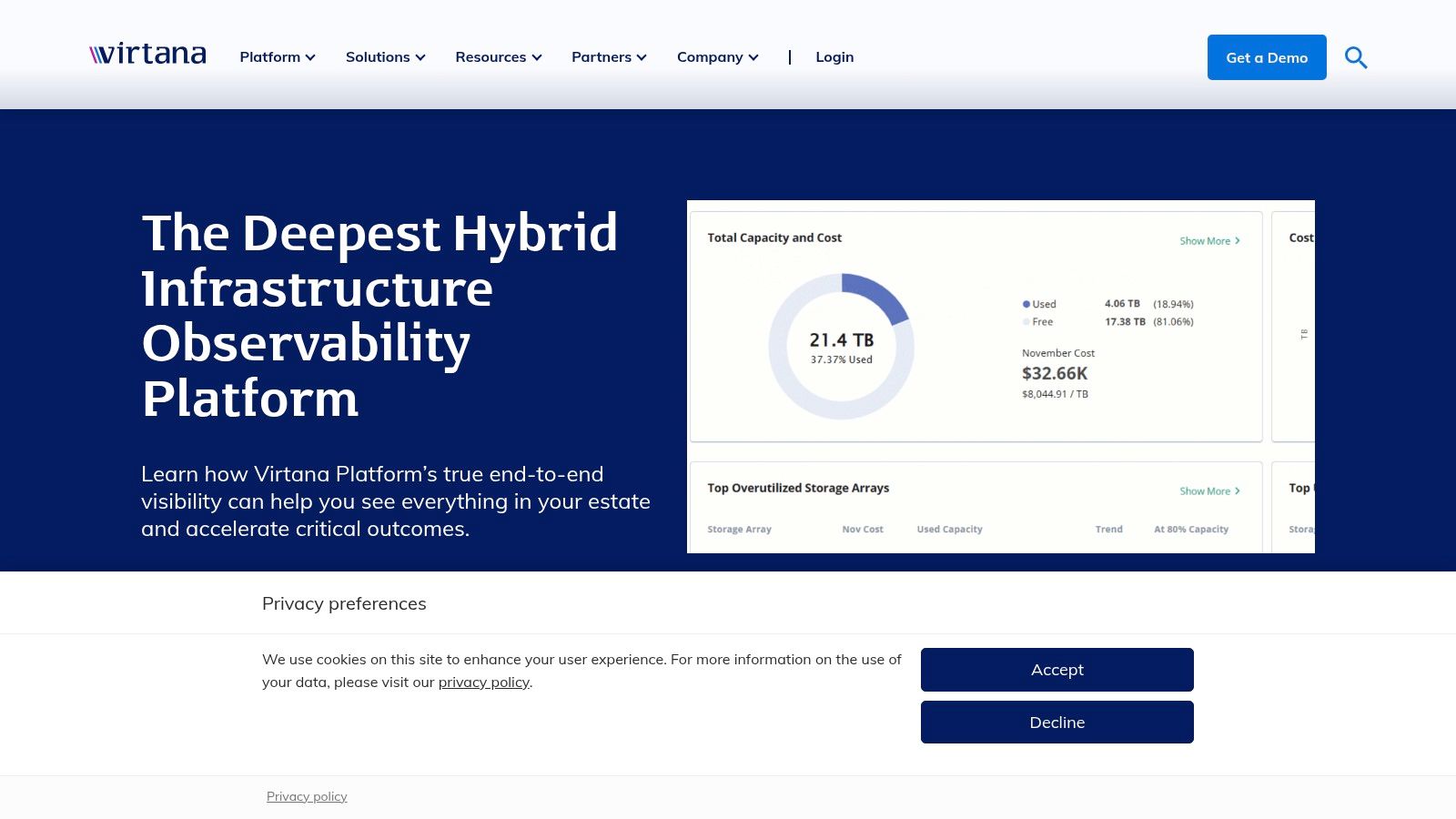1456x819 pixels.
Task: Click the Storage Array column header
Action: (x=739, y=529)
